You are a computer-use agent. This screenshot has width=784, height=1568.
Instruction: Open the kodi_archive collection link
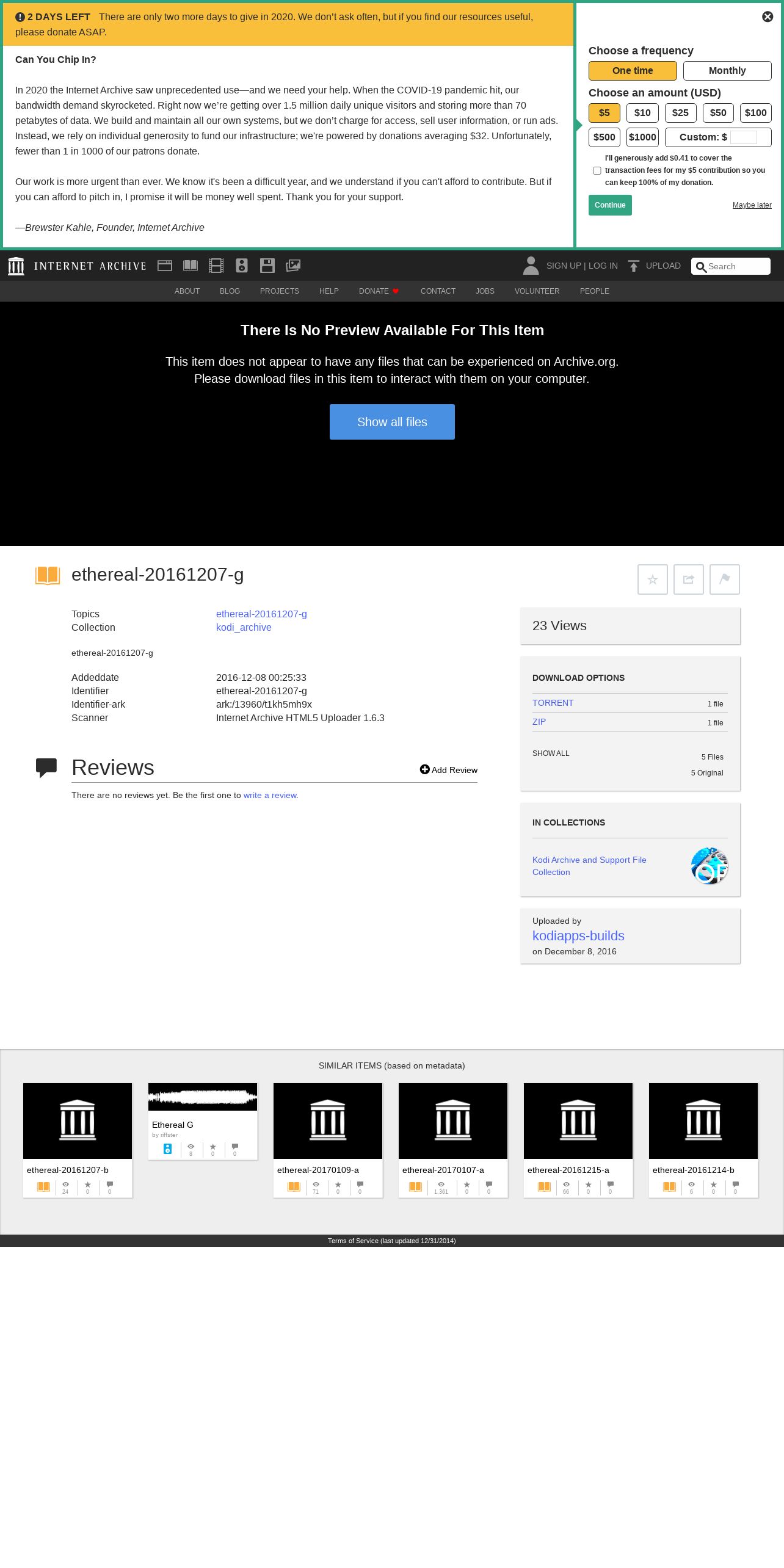click(244, 627)
